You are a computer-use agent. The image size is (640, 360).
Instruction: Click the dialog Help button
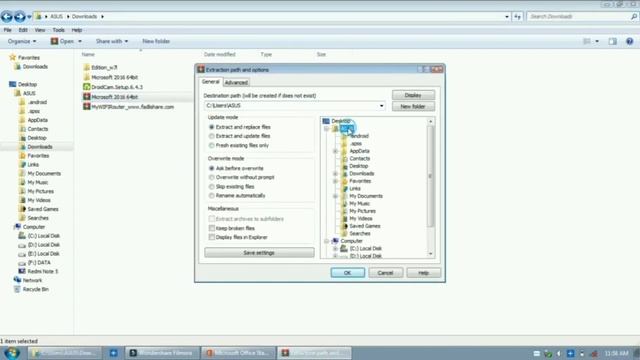point(423,273)
